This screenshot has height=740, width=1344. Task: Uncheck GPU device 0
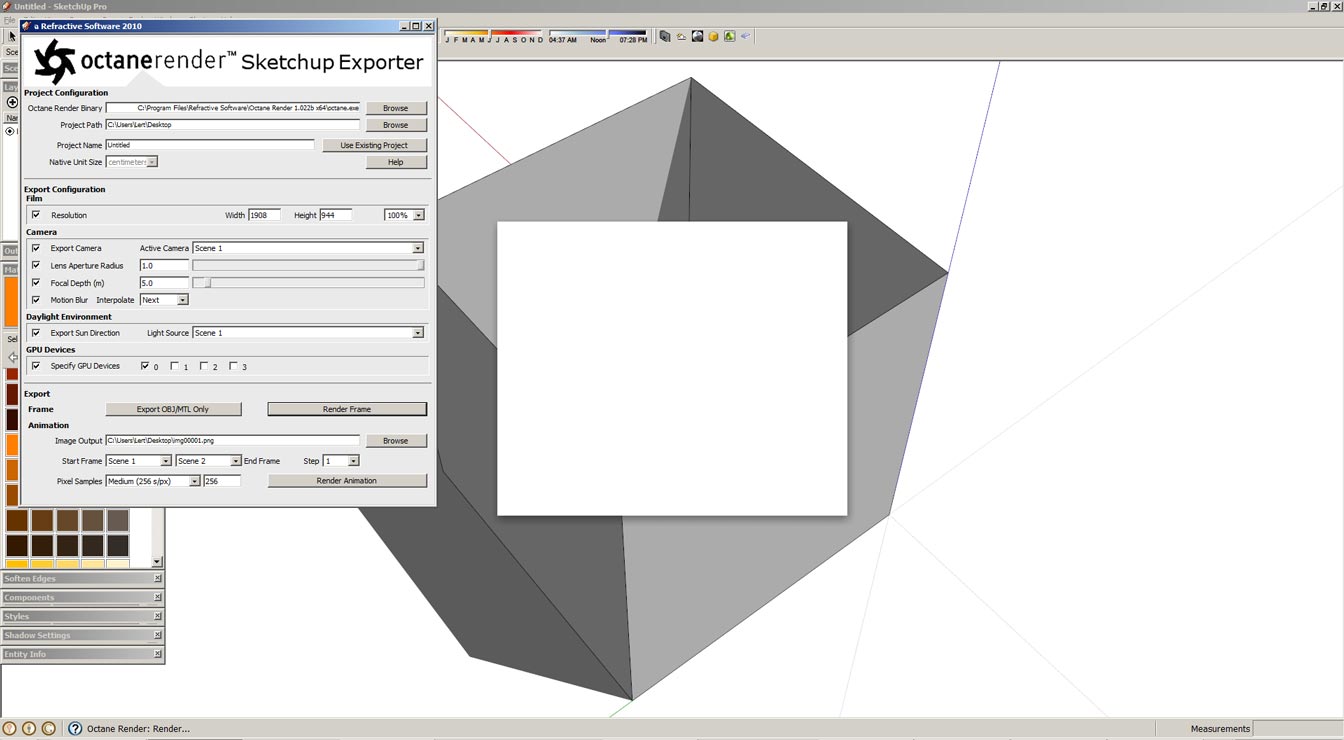(146, 366)
